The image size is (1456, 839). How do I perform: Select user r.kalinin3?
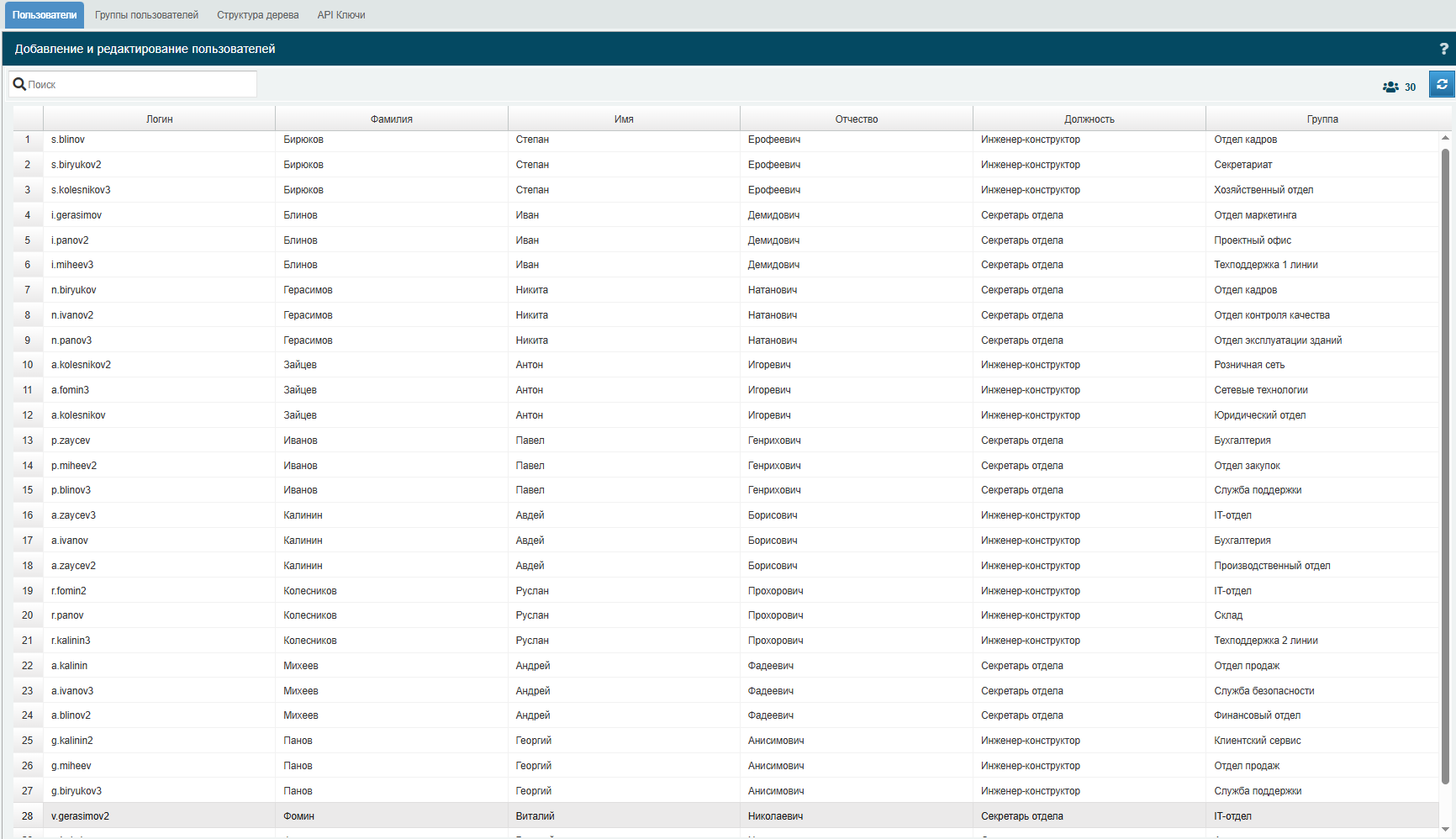tap(71, 641)
